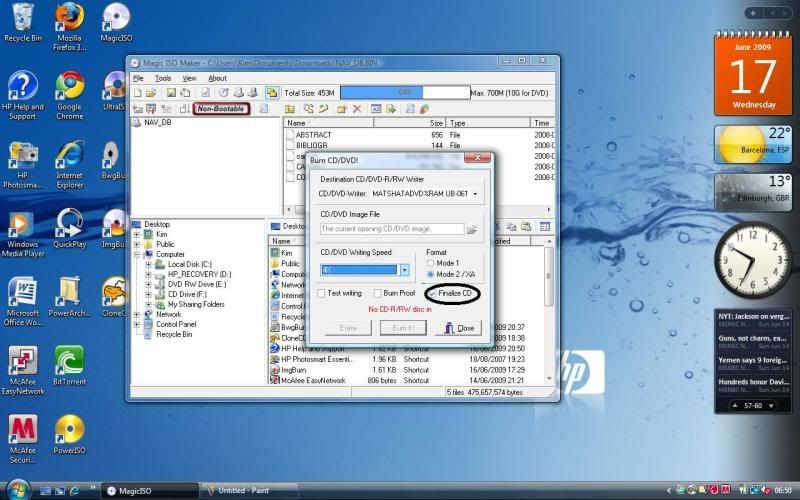
Task: Click the Save floppy disk toolbar icon
Action: (x=171, y=93)
